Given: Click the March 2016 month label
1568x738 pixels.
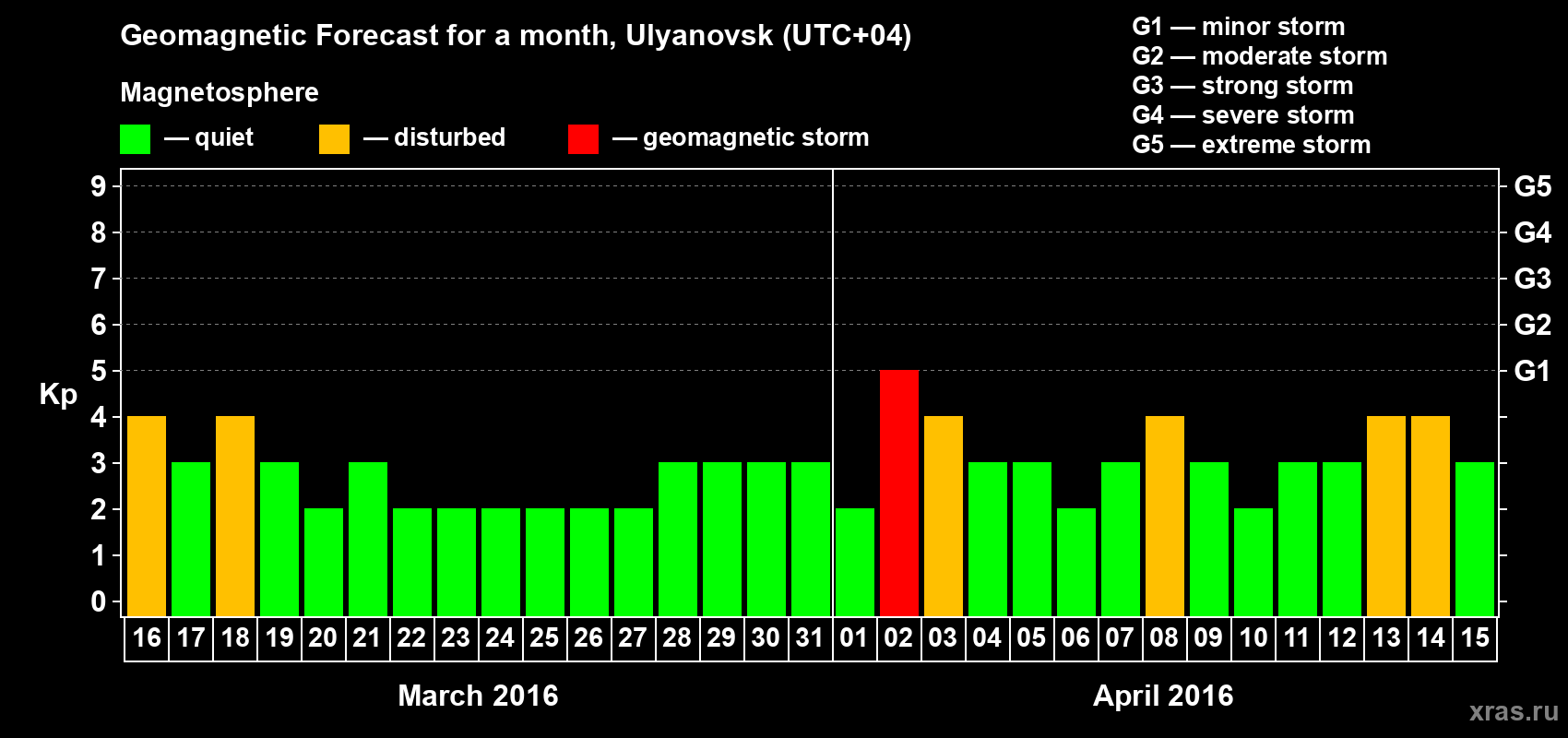Looking at the screenshot, I should point(478,696).
